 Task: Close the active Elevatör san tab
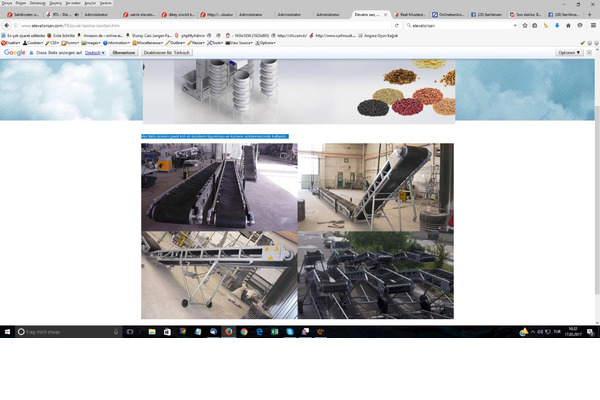[x=385, y=15]
